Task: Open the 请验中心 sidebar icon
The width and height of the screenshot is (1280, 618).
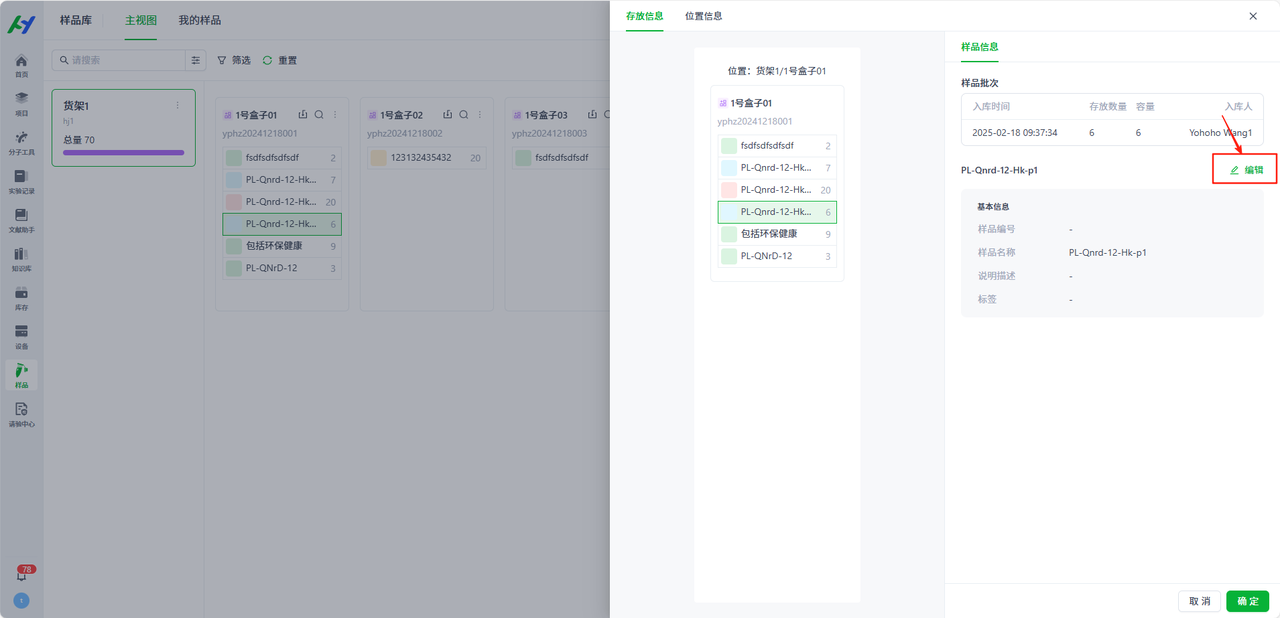Action: click(21, 414)
